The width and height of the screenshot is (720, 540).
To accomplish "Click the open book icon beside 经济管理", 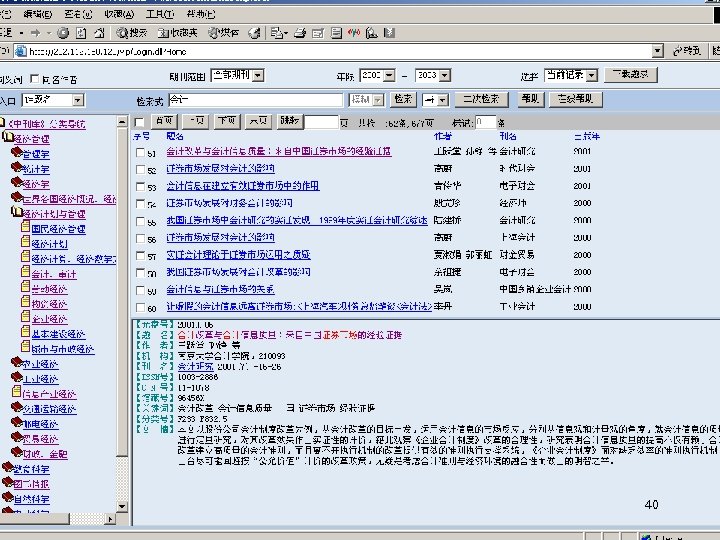I will [x=8, y=137].
